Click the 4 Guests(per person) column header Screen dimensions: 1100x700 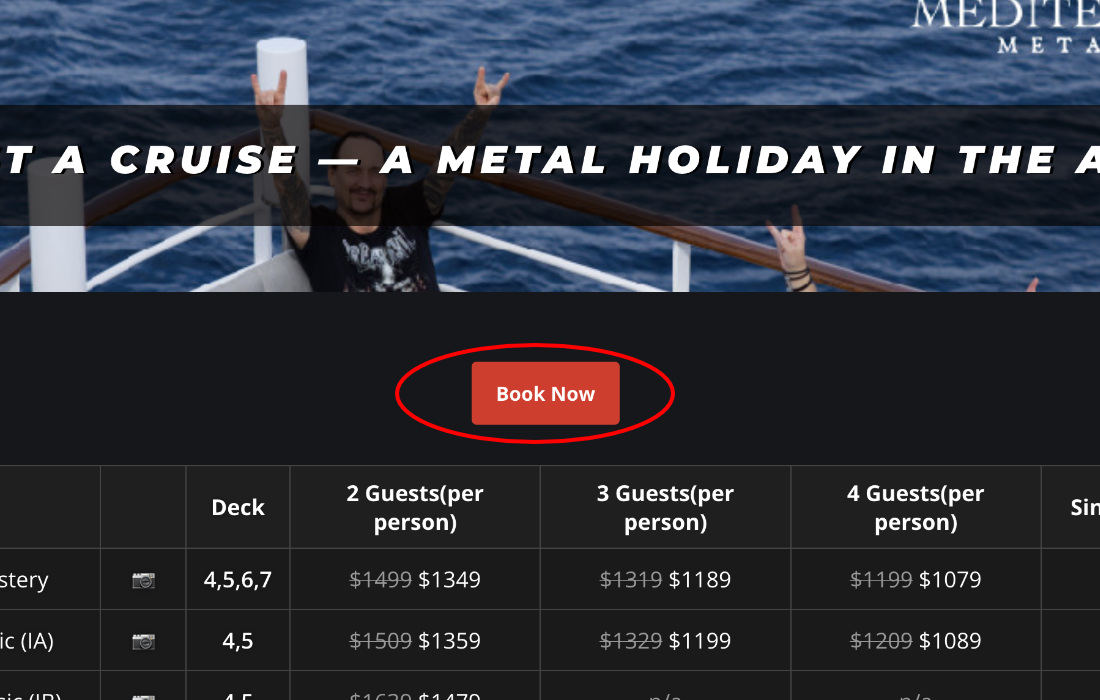(x=915, y=507)
